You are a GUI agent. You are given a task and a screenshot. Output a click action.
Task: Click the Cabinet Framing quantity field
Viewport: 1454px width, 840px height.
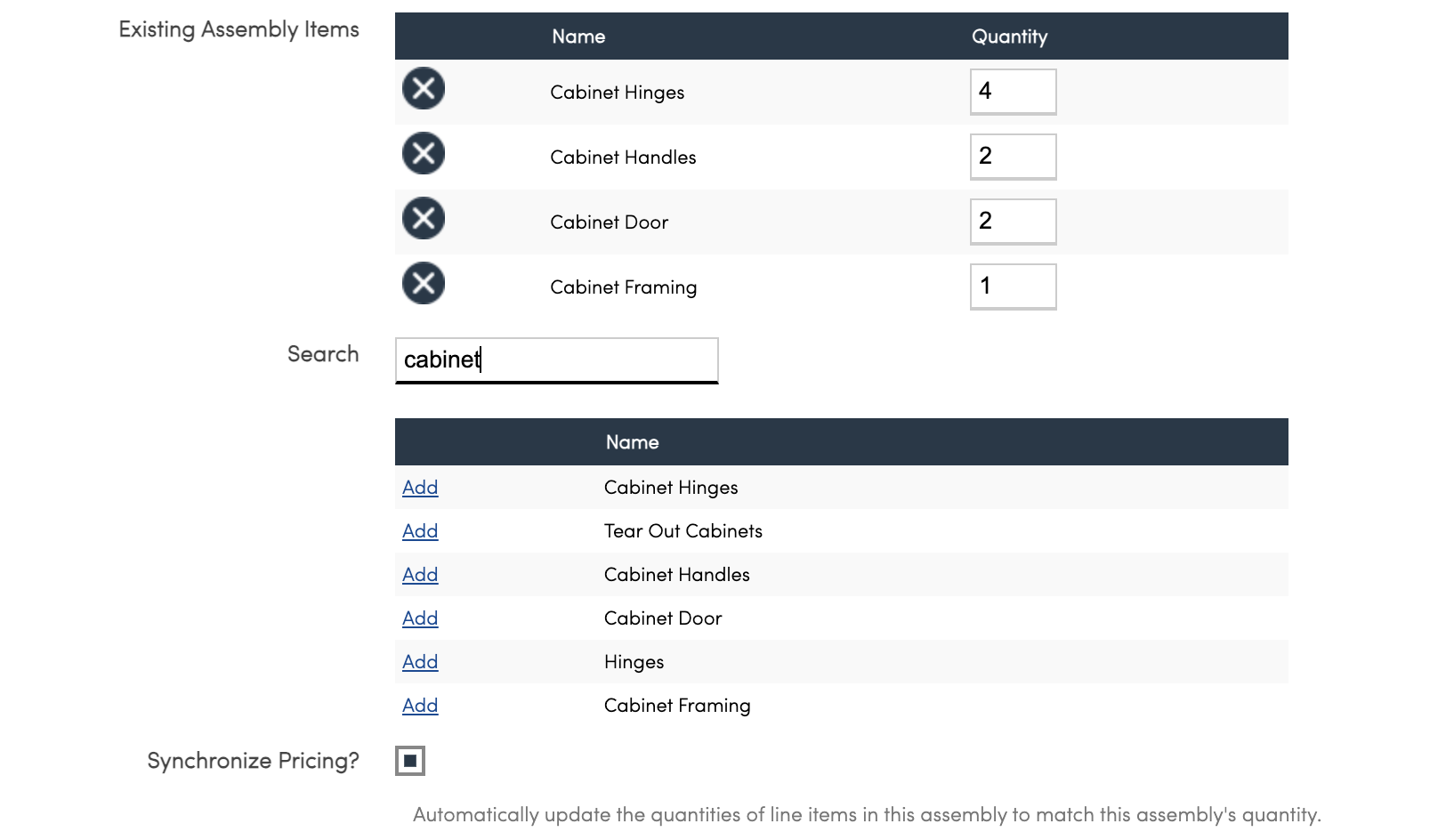coord(1013,287)
